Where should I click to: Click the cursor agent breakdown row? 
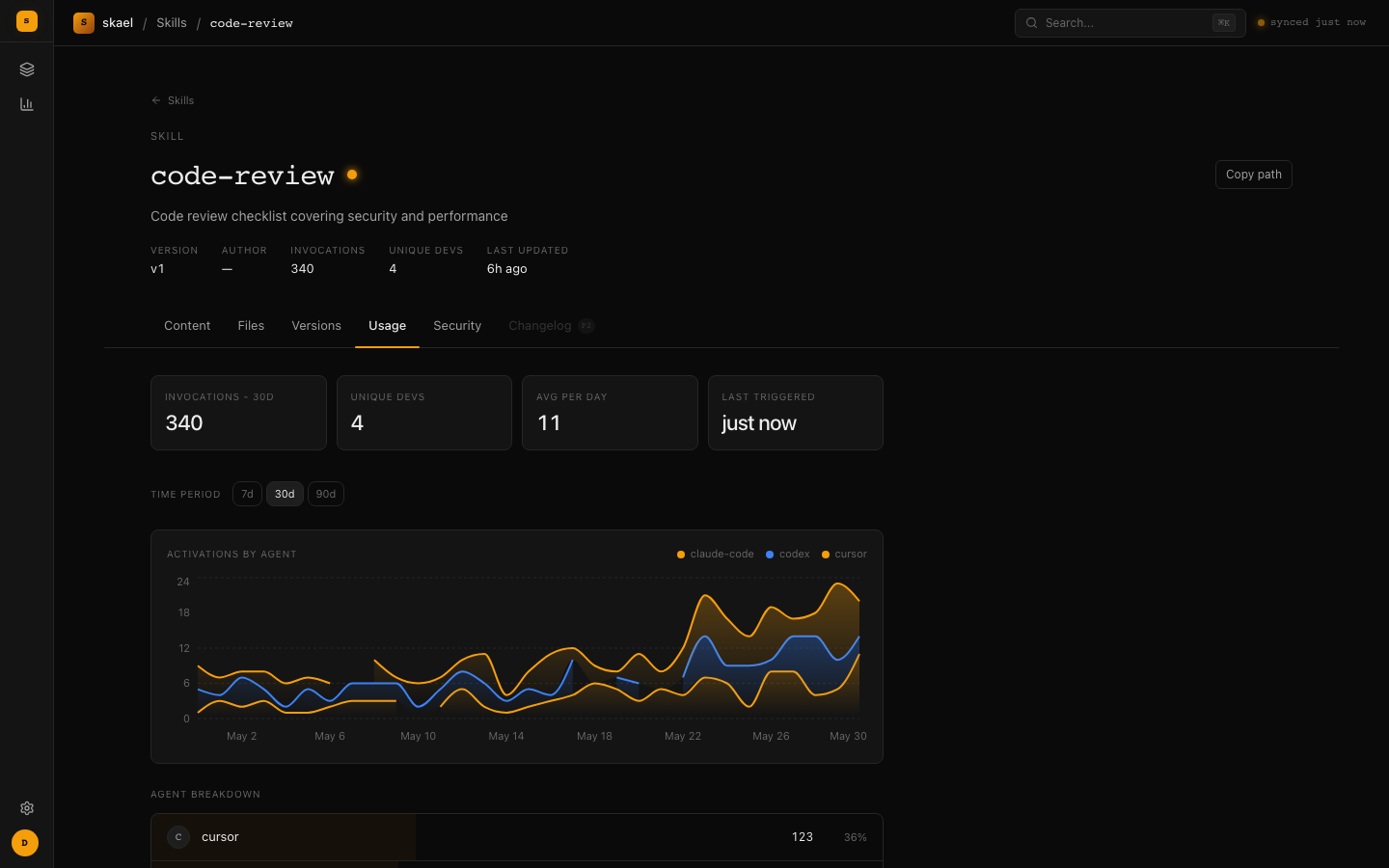517,837
